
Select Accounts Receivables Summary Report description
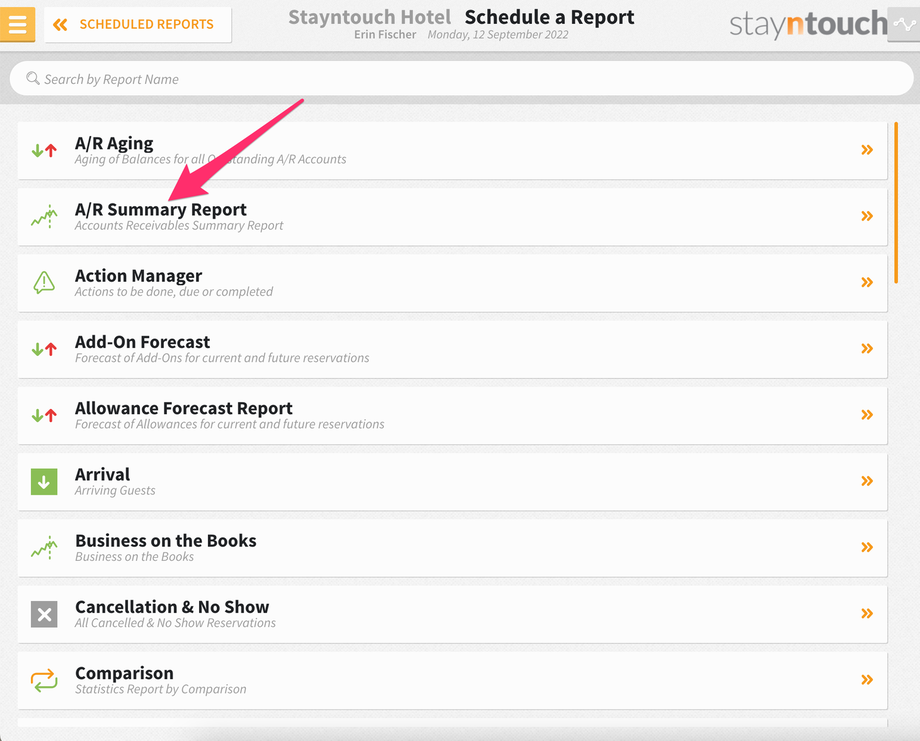pos(178,226)
